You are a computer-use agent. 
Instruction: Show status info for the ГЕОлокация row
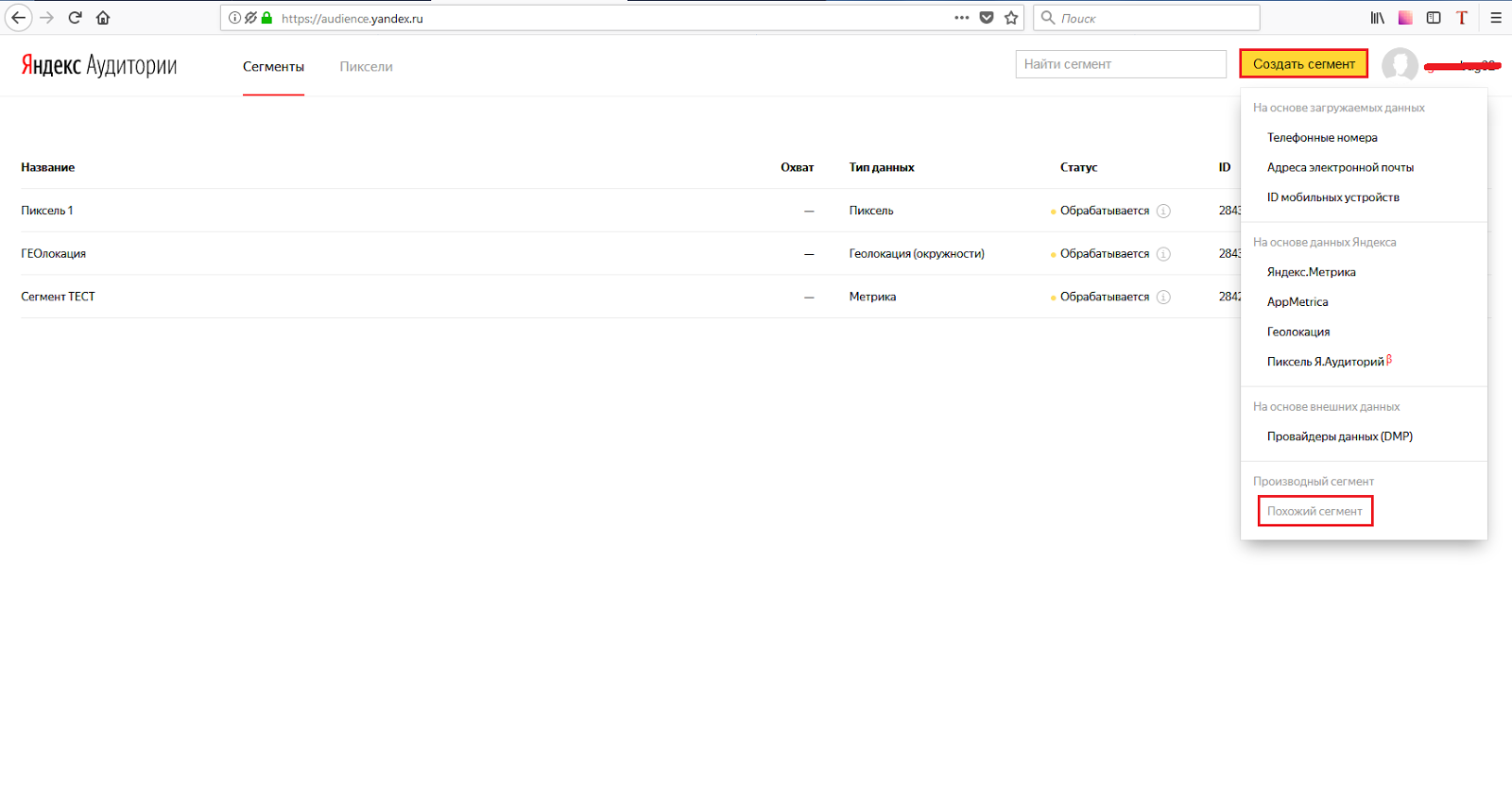(x=1163, y=254)
